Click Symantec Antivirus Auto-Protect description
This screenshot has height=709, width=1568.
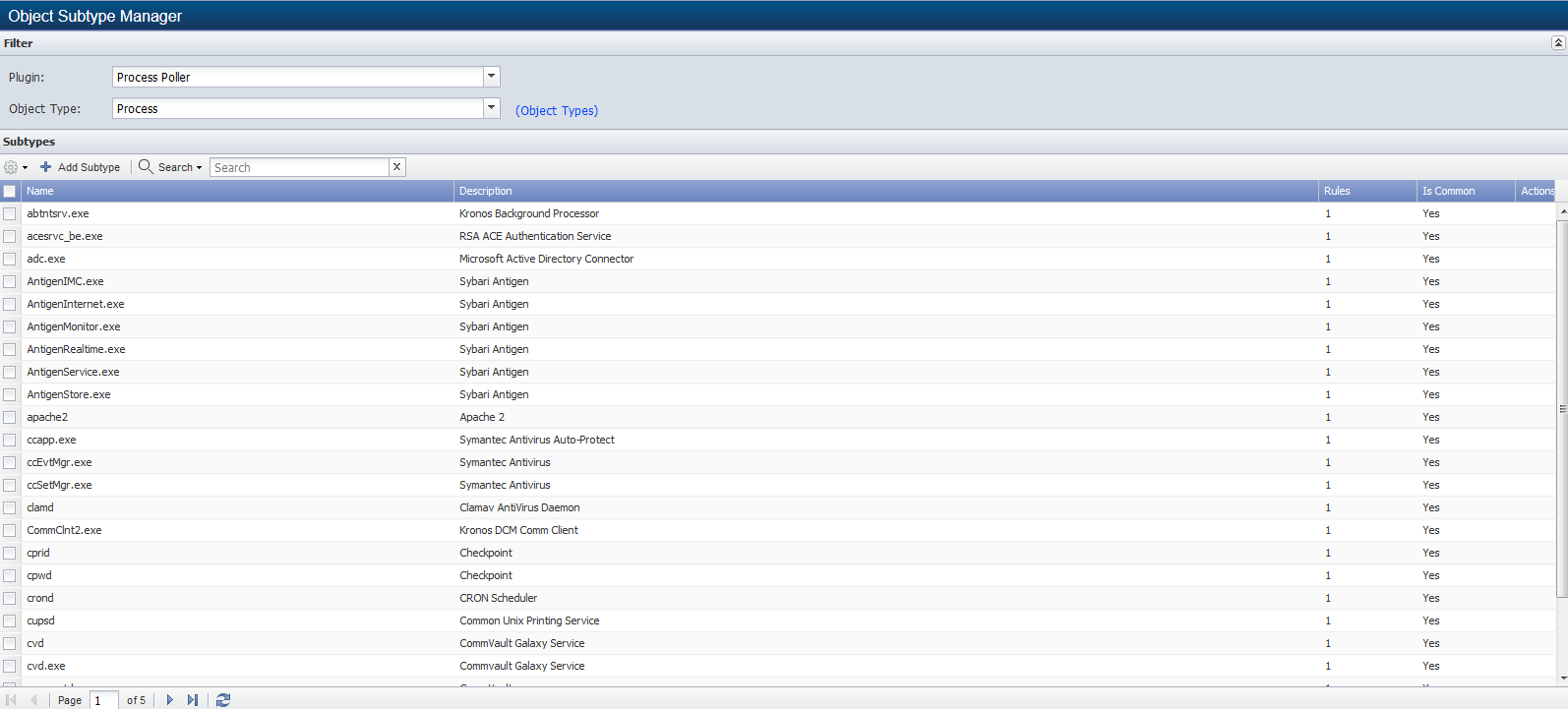[x=537, y=440]
